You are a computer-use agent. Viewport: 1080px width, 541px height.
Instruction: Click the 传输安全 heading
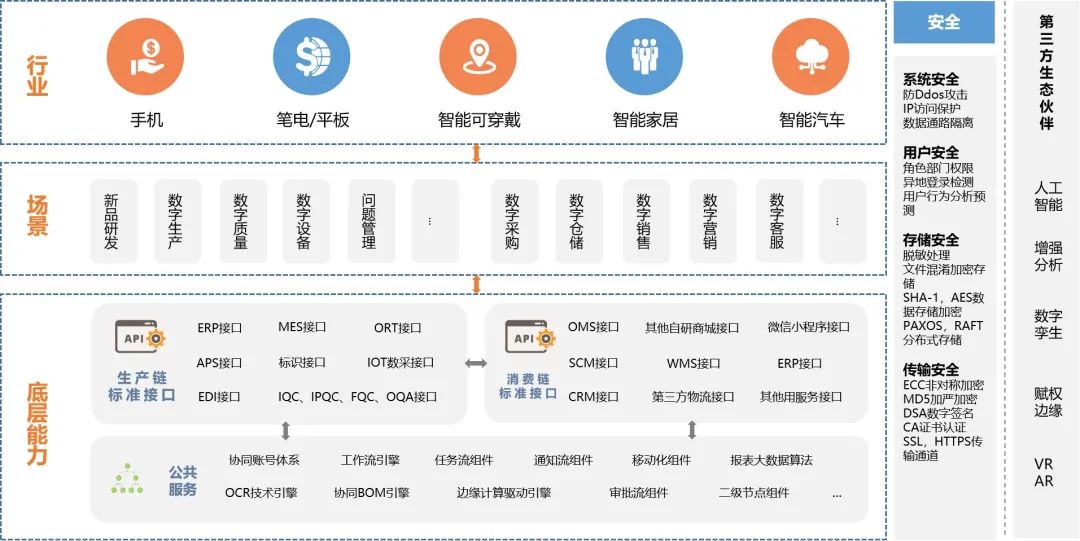coord(931,370)
